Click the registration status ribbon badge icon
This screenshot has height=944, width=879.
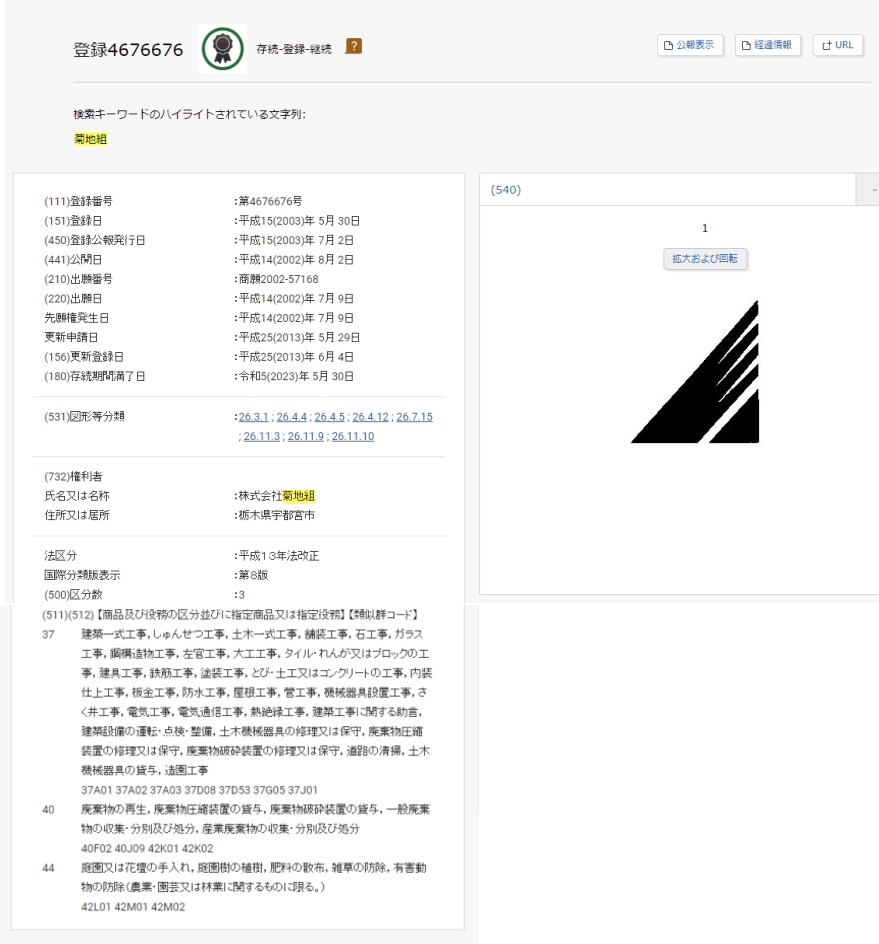[222, 49]
